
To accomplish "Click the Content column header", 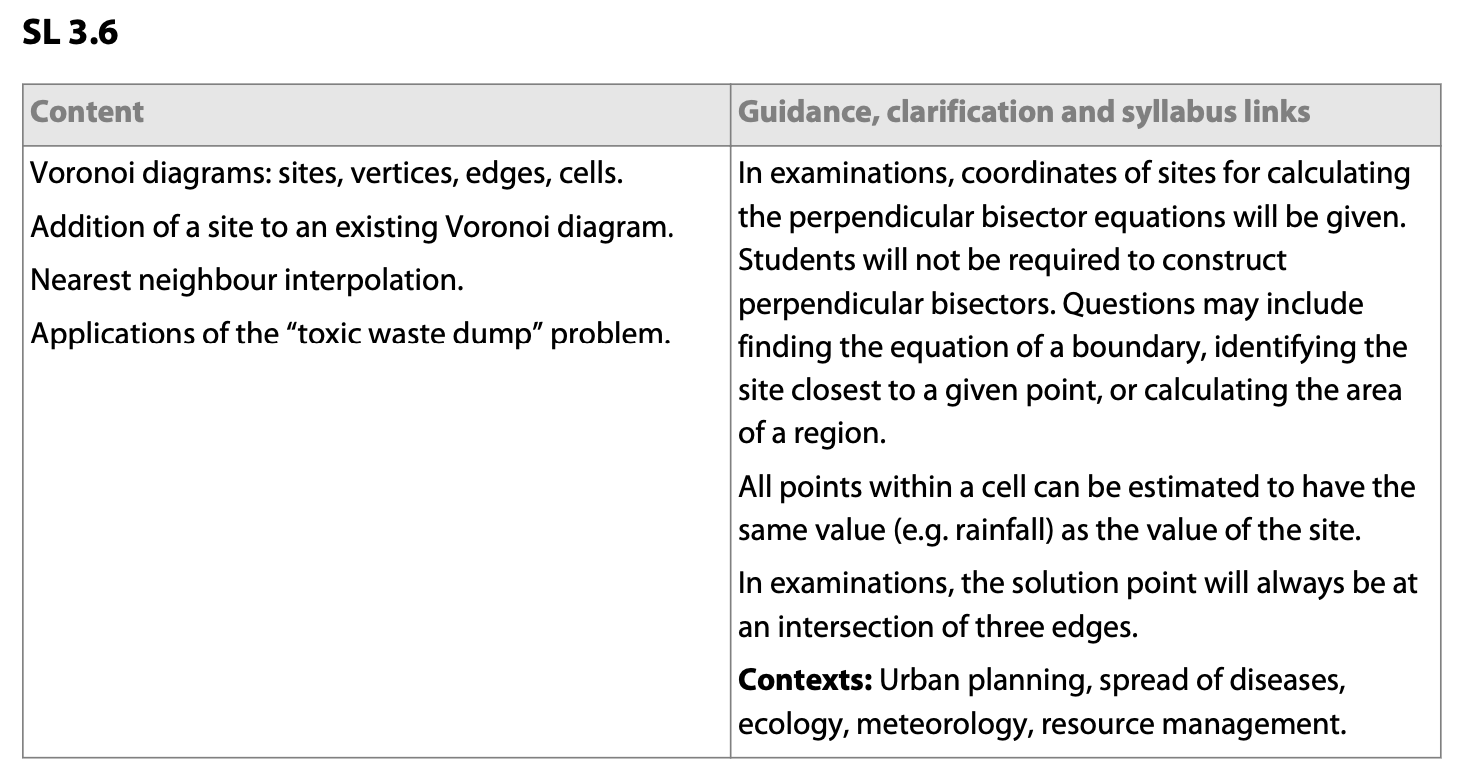I will (x=88, y=112).
